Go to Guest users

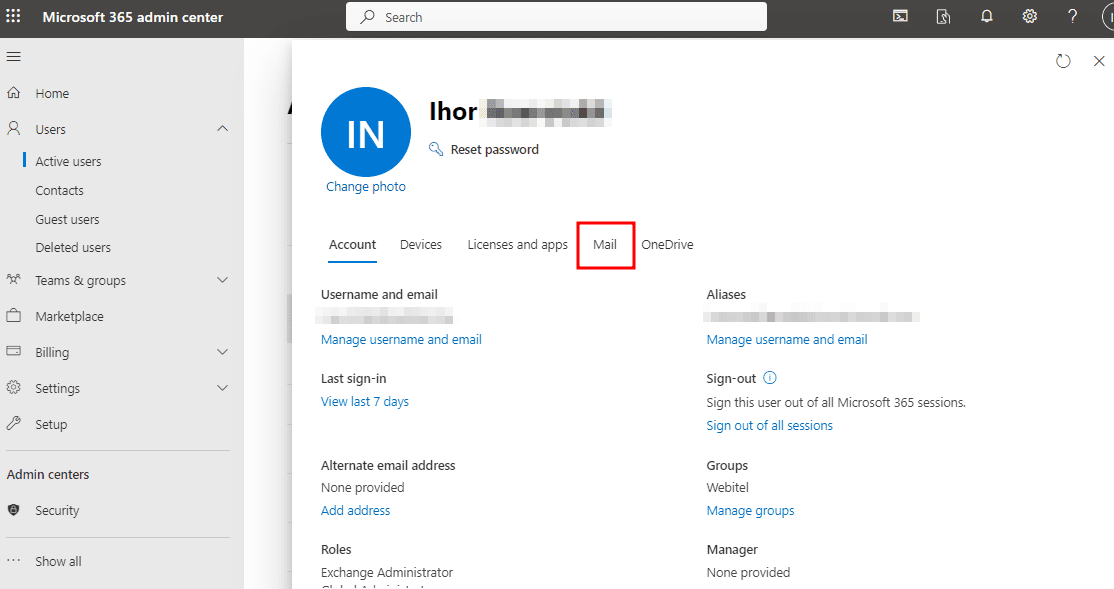click(67, 220)
